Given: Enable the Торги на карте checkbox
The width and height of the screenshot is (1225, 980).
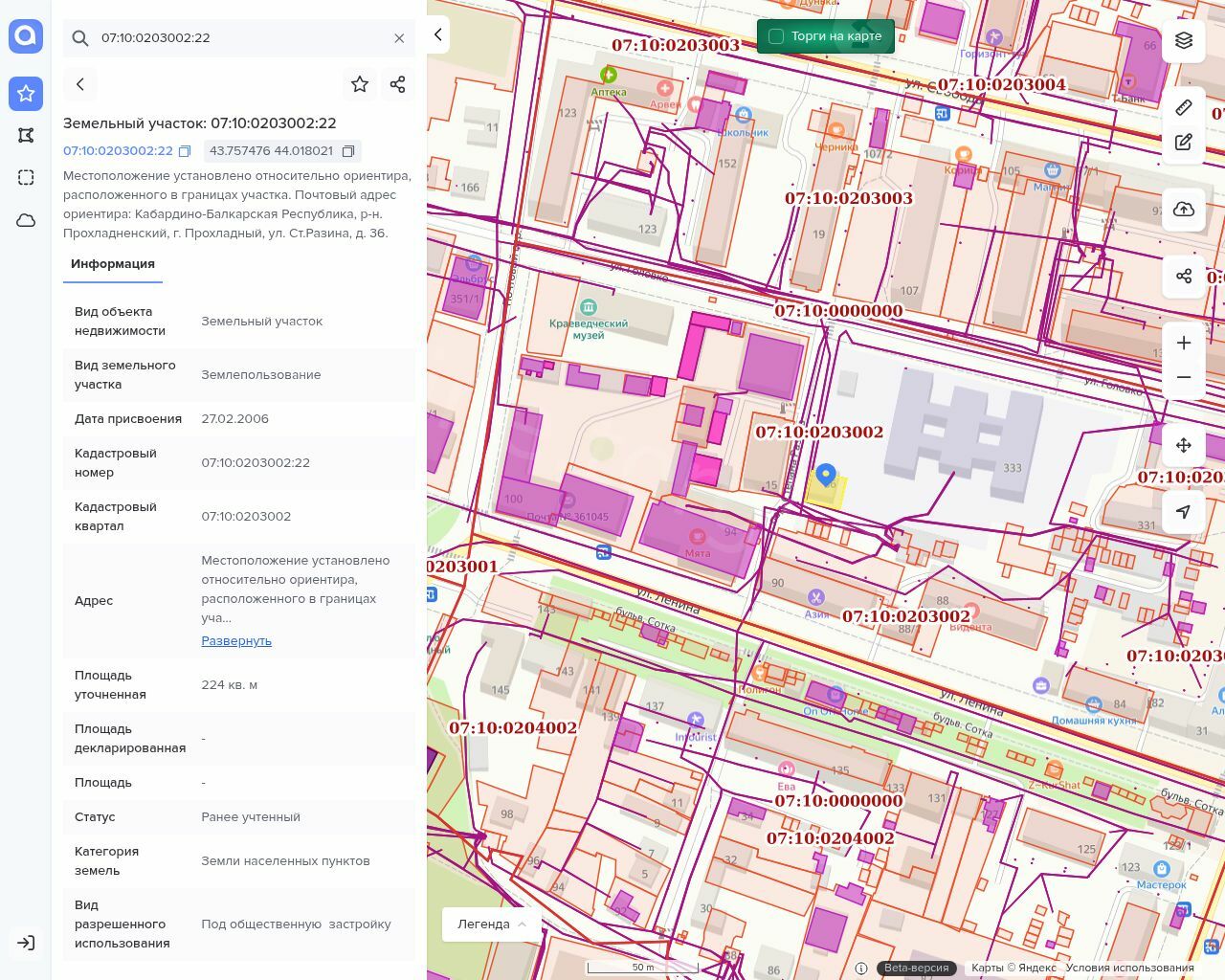Looking at the screenshot, I should (776, 36).
